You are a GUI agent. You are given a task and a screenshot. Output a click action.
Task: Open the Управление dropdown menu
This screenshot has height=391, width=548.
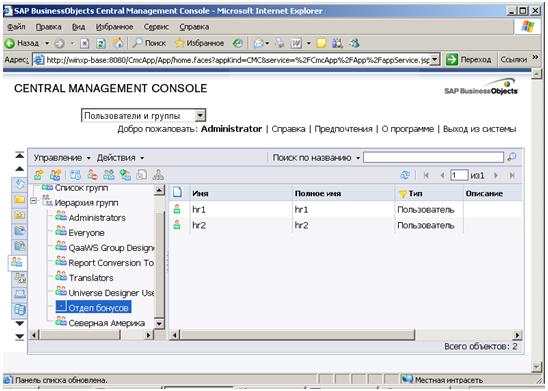(x=62, y=158)
